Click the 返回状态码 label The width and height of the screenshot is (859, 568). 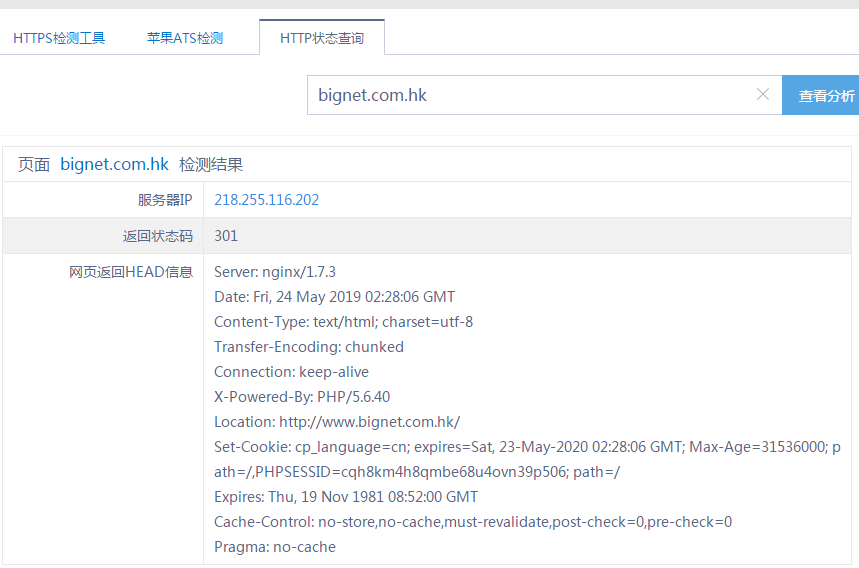pos(158,236)
